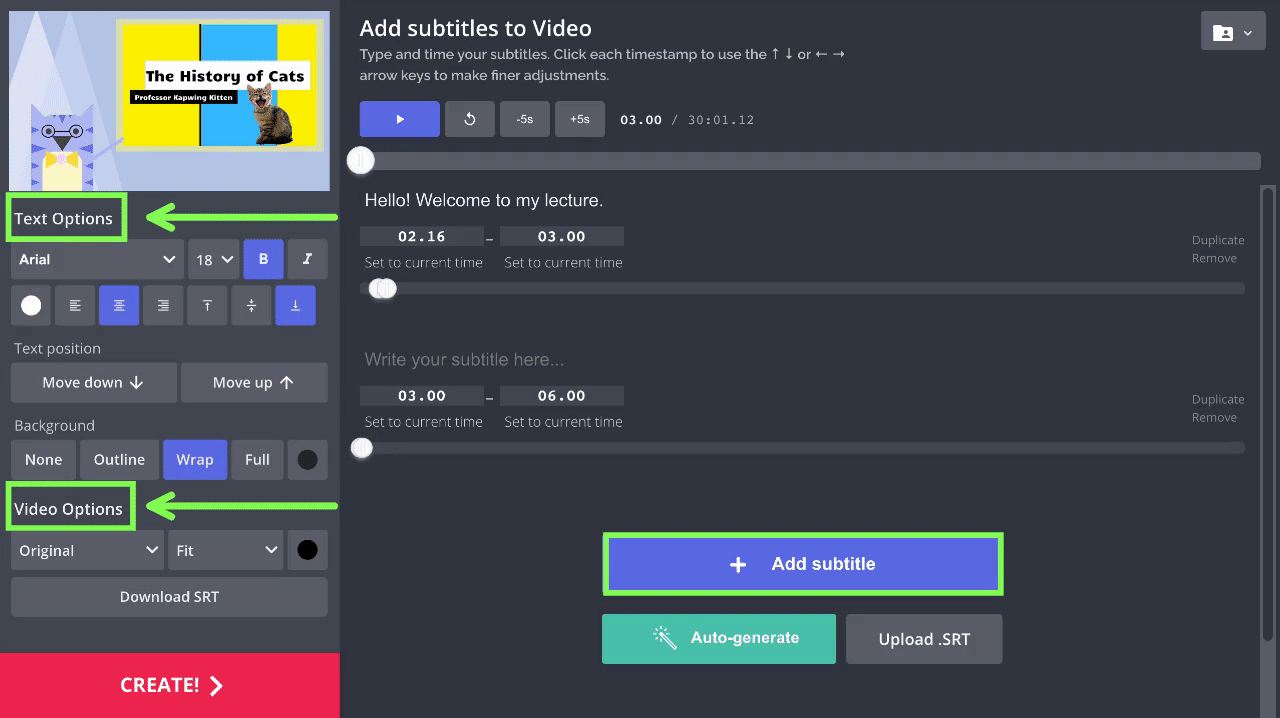The height and width of the screenshot is (718, 1280).
Task: Click the Add subtitle button
Action: point(802,564)
